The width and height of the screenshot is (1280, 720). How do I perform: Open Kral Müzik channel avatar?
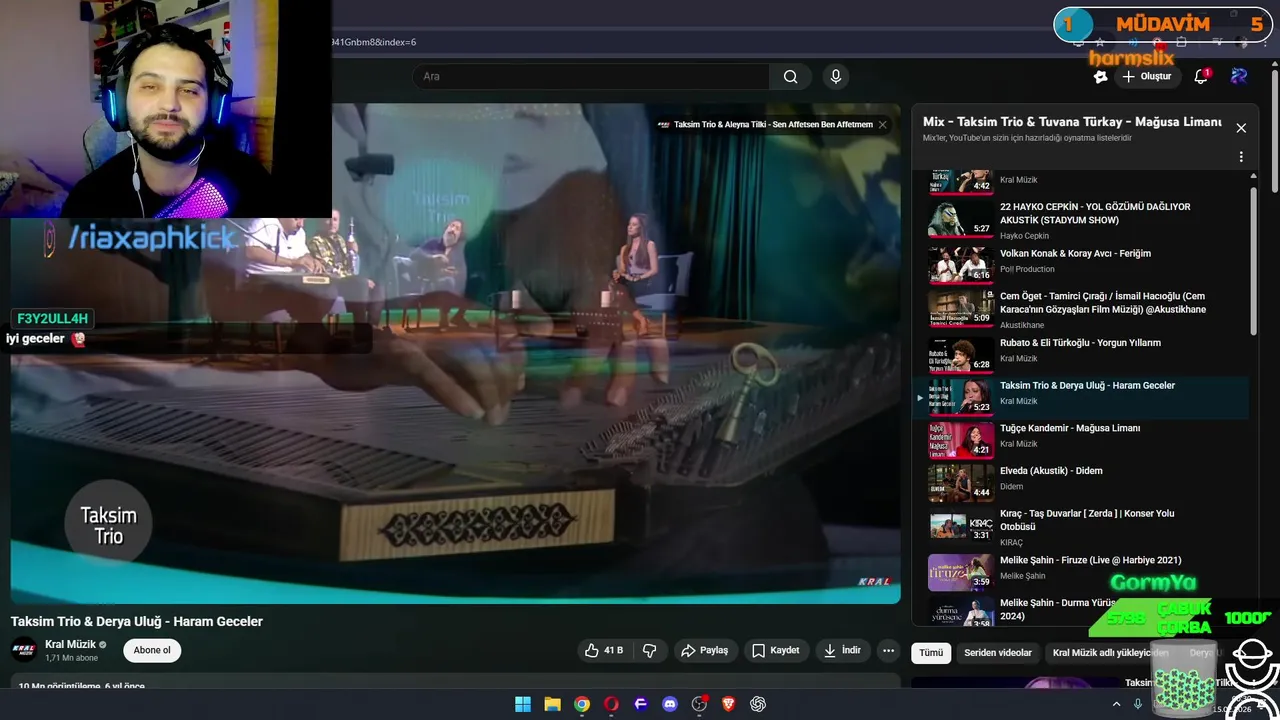point(24,650)
